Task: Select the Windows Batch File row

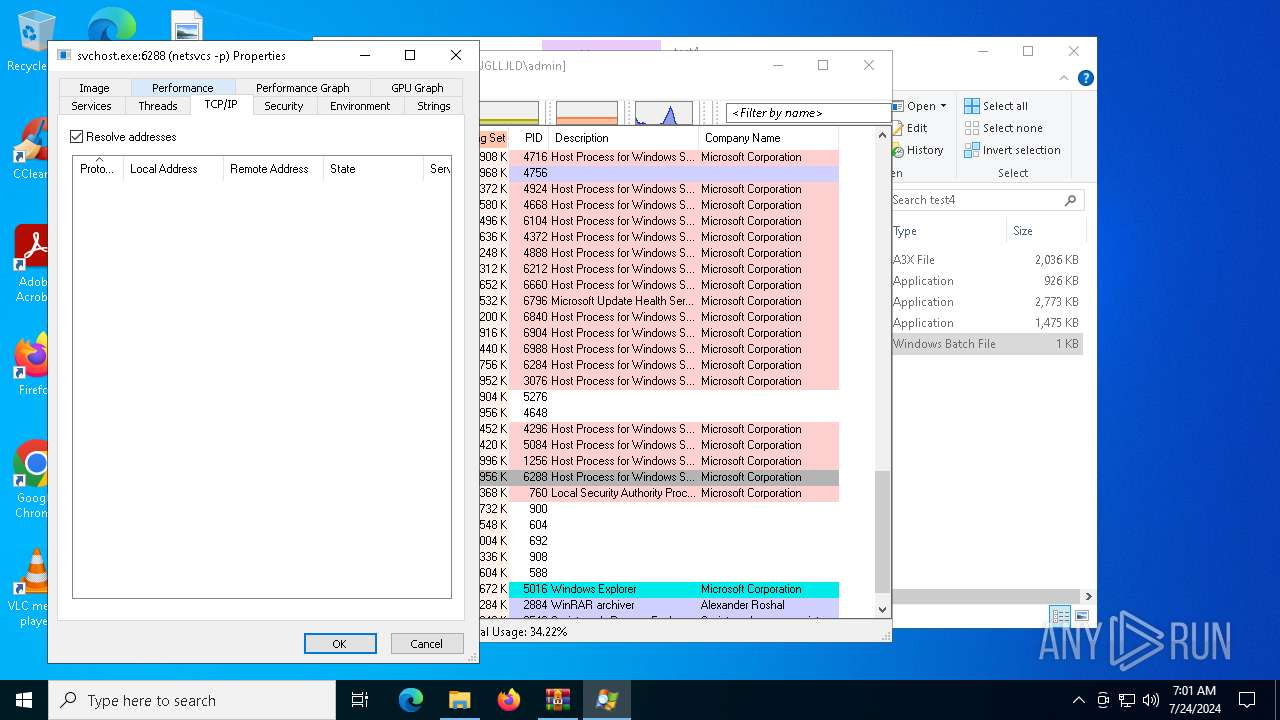Action: 987,344
